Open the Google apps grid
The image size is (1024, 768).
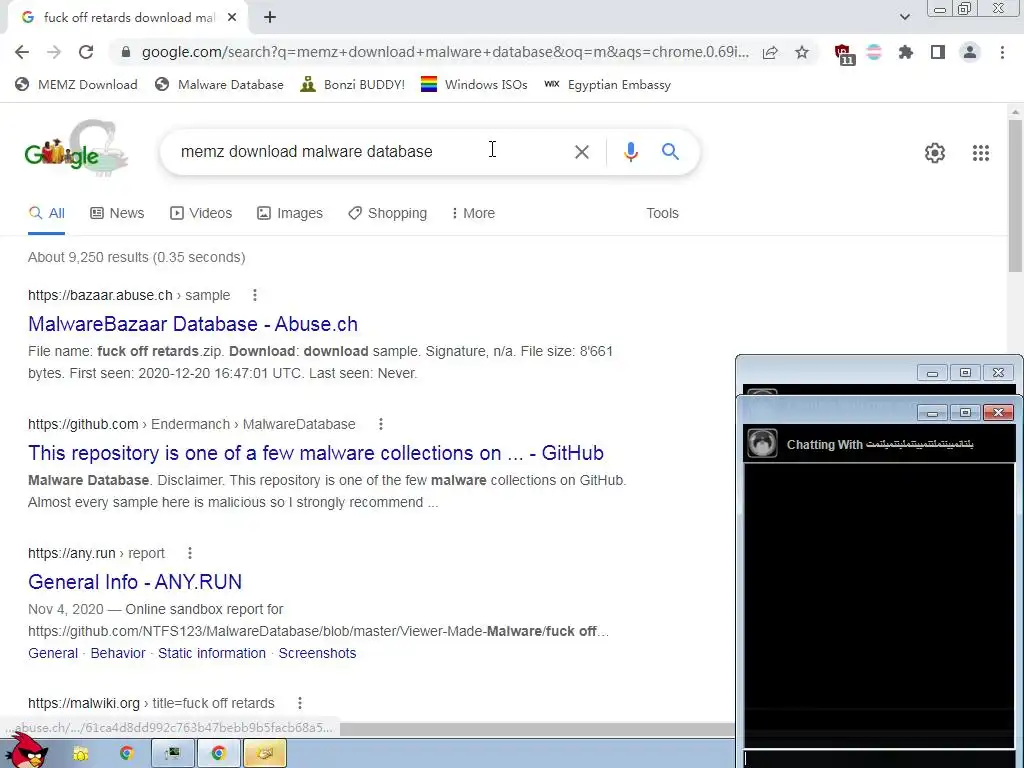point(980,153)
